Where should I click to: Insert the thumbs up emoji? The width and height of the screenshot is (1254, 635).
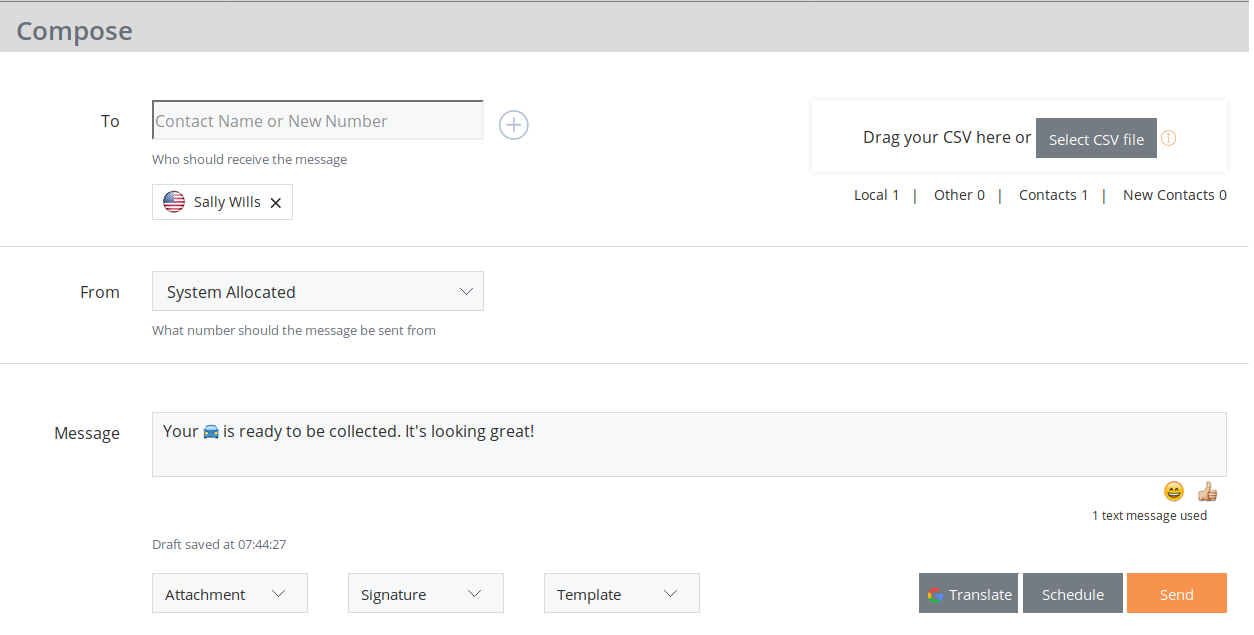1207,491
